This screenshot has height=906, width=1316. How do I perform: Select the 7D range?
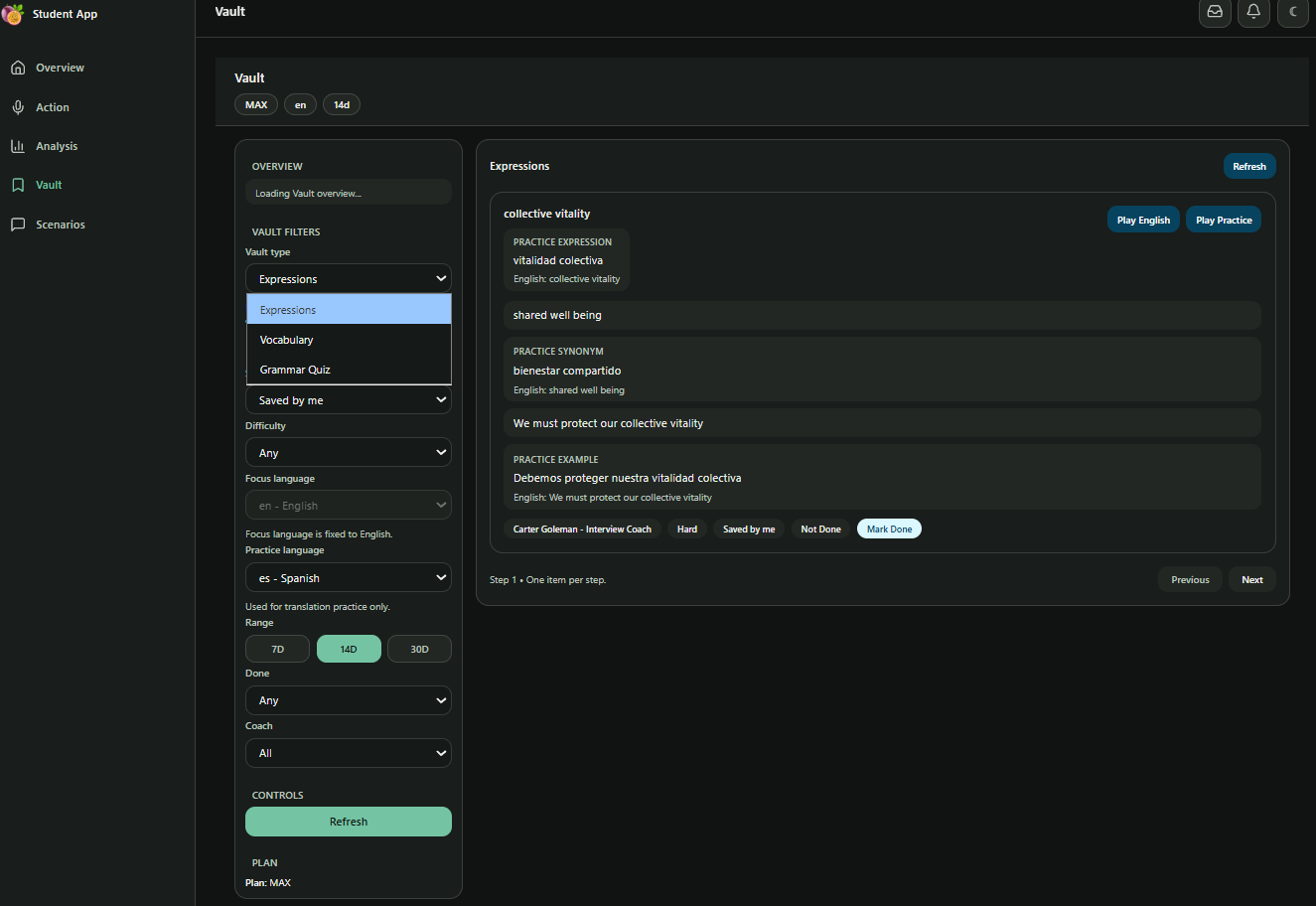pyautogui.click(x=277, y=649)
